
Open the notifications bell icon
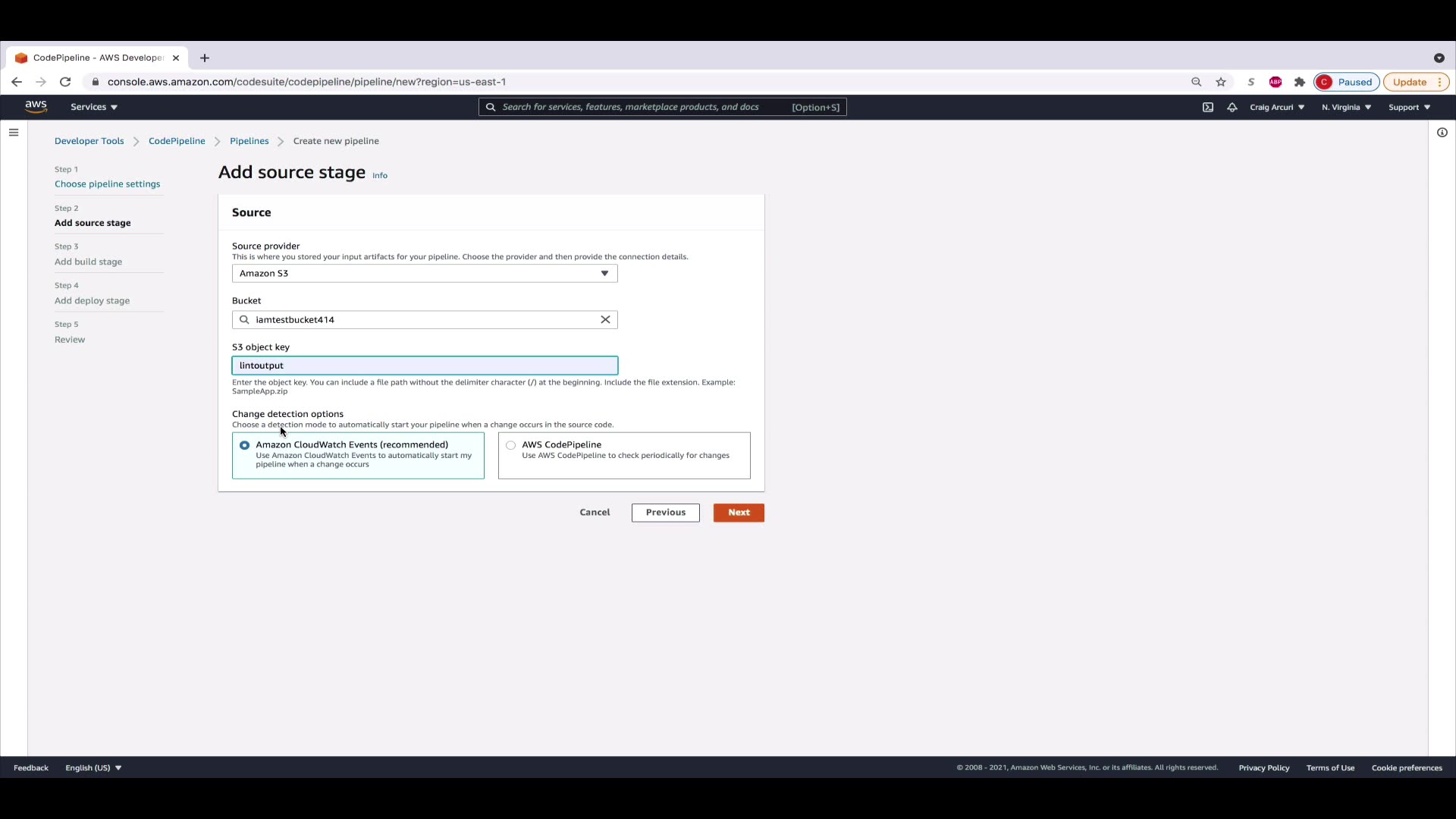[1232, 107]
